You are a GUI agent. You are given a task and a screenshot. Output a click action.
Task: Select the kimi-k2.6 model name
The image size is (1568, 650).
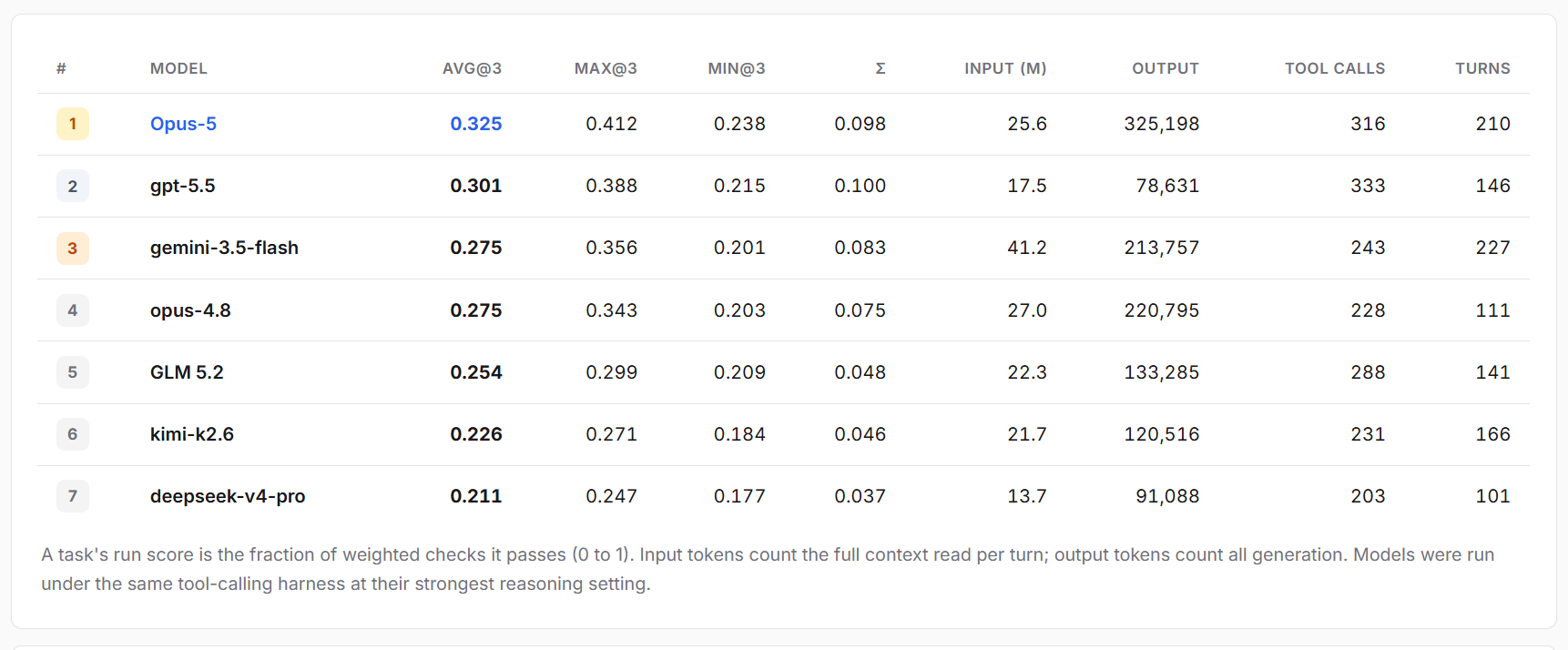pyautogui.click(x=192, y=434)
